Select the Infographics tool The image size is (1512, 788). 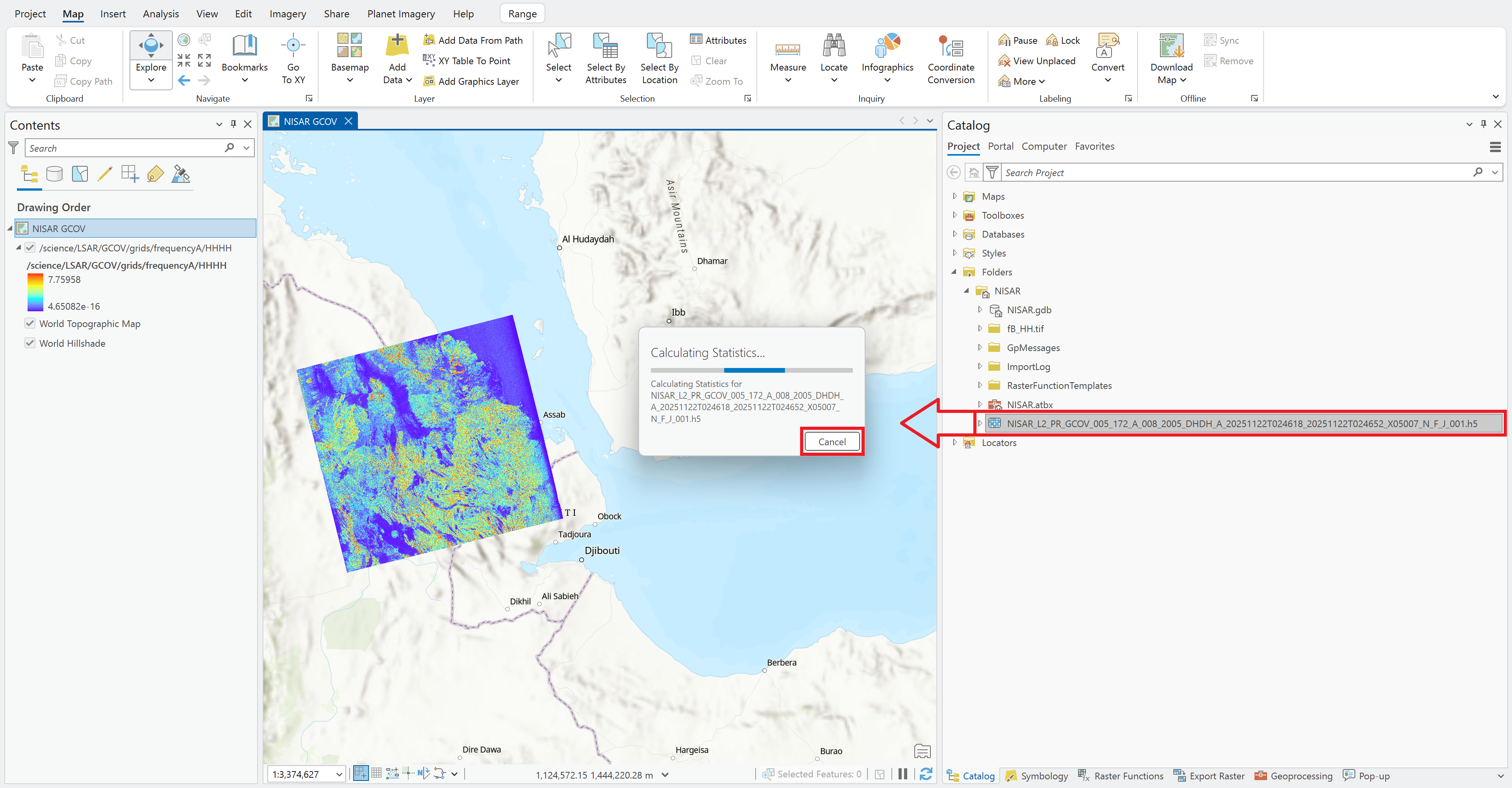coord(887,59)
